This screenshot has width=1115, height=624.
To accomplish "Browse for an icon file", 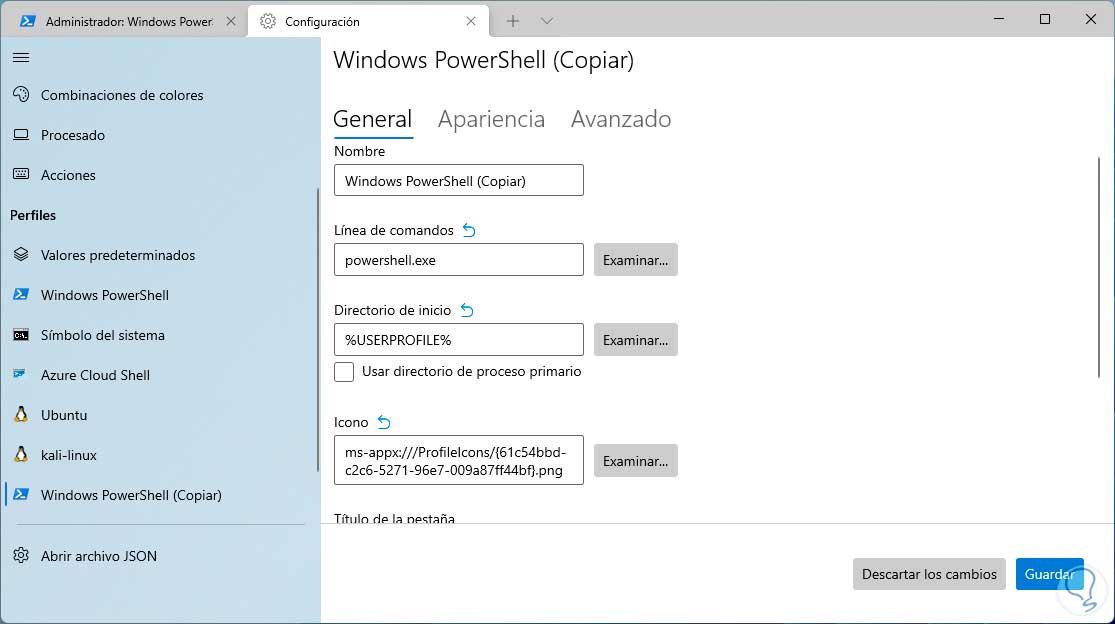I will (x=636, y=461).
